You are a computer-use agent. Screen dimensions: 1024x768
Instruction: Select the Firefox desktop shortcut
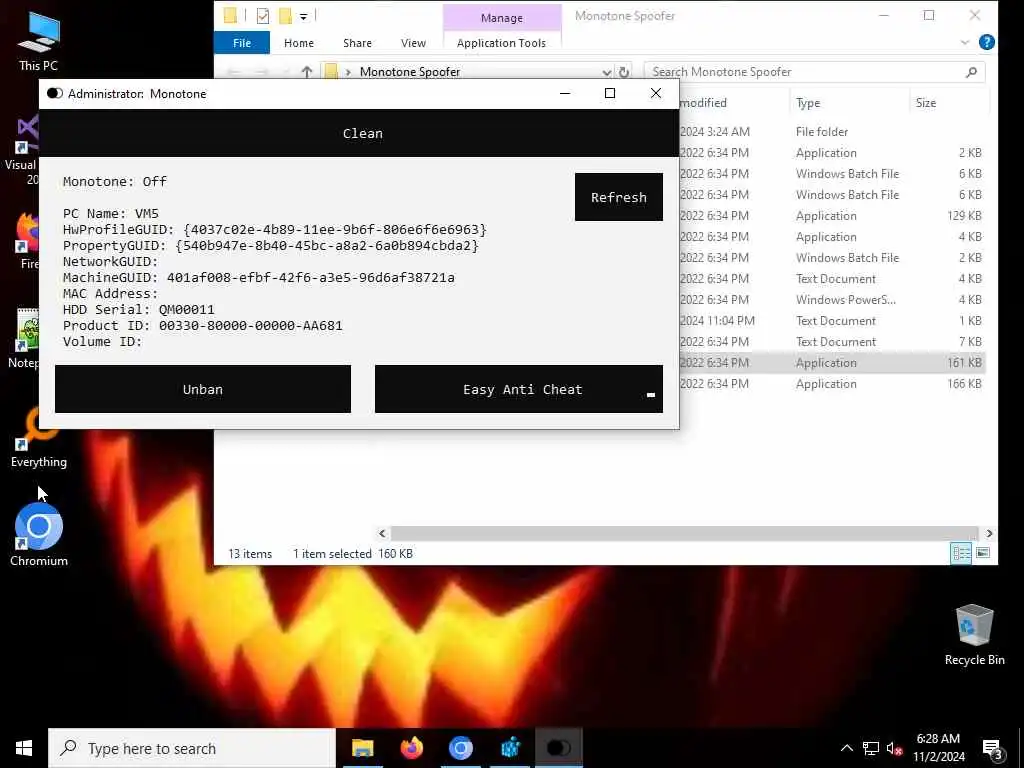point(25,241)
